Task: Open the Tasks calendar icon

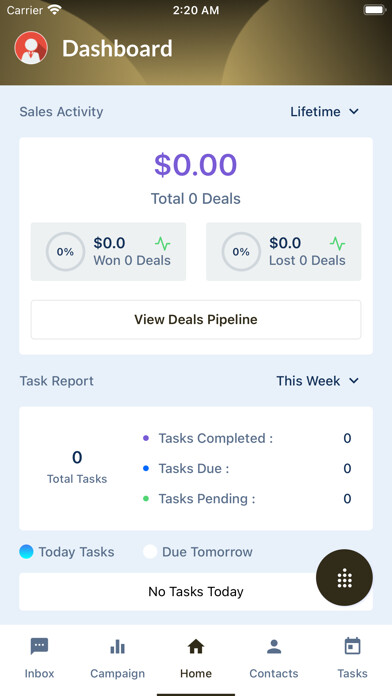Action: pos(352,646)
